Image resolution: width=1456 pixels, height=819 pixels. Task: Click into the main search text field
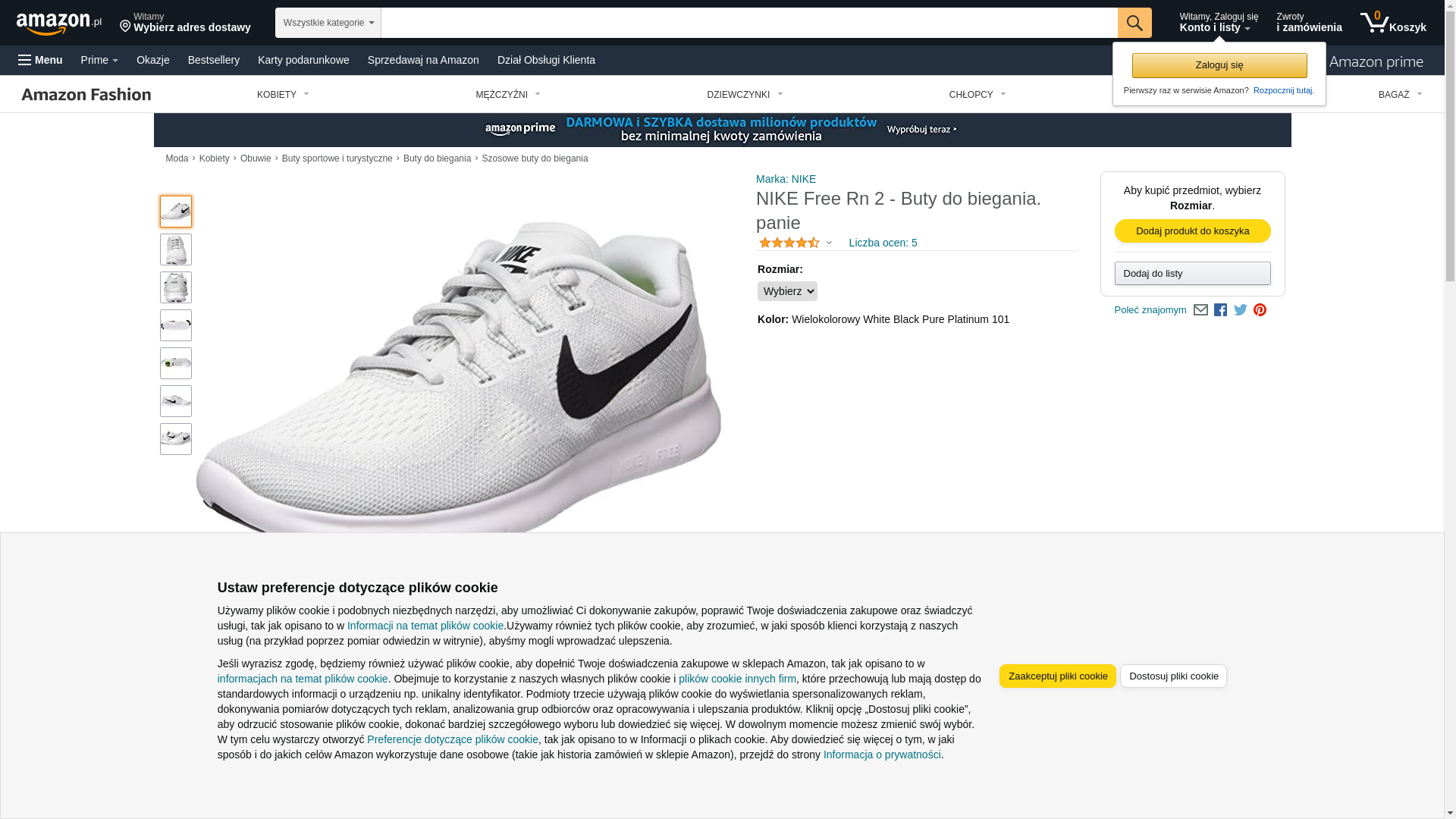(x=748, y=23)
